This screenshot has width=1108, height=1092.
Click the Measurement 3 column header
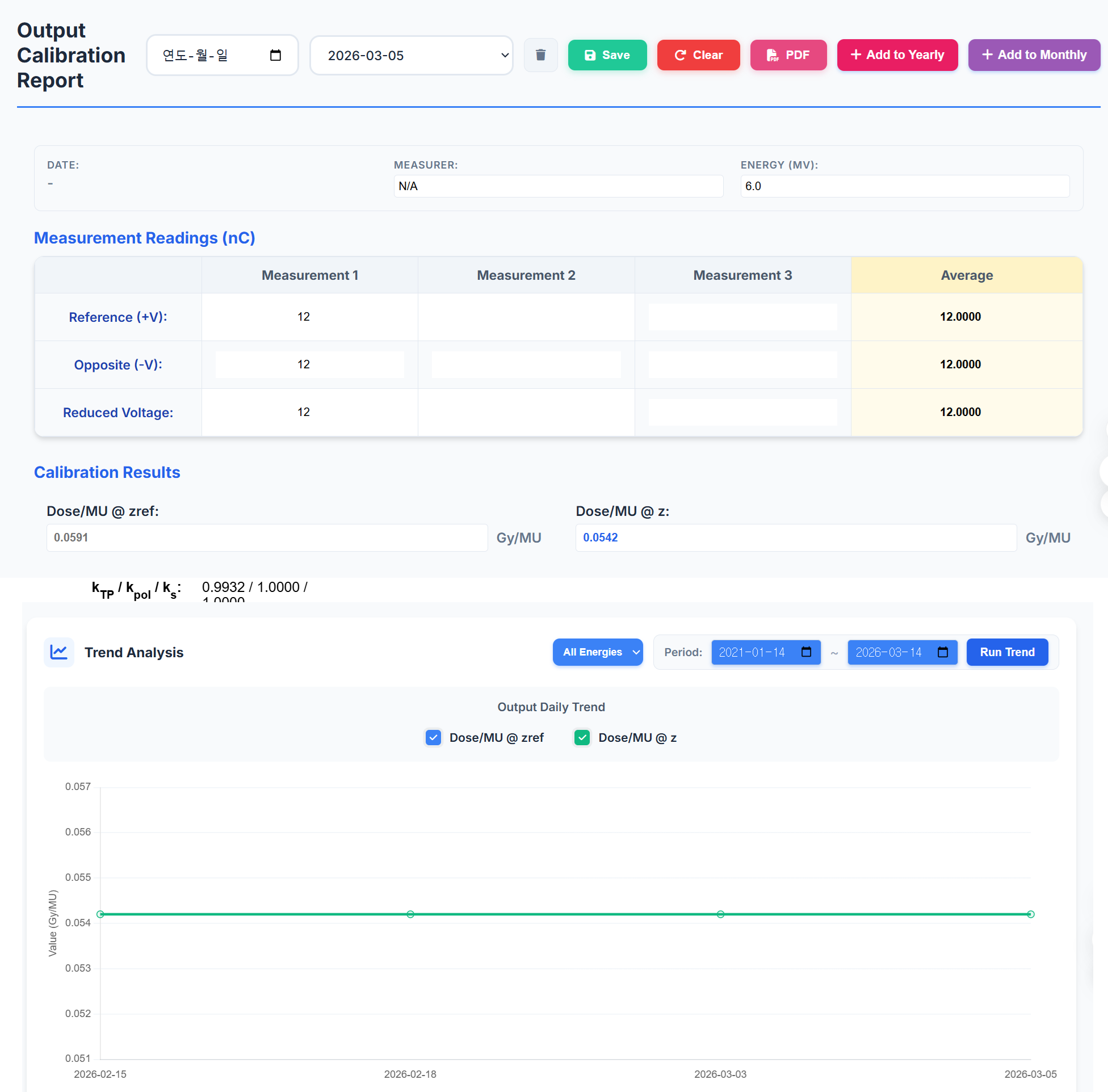tap(742, 275)
